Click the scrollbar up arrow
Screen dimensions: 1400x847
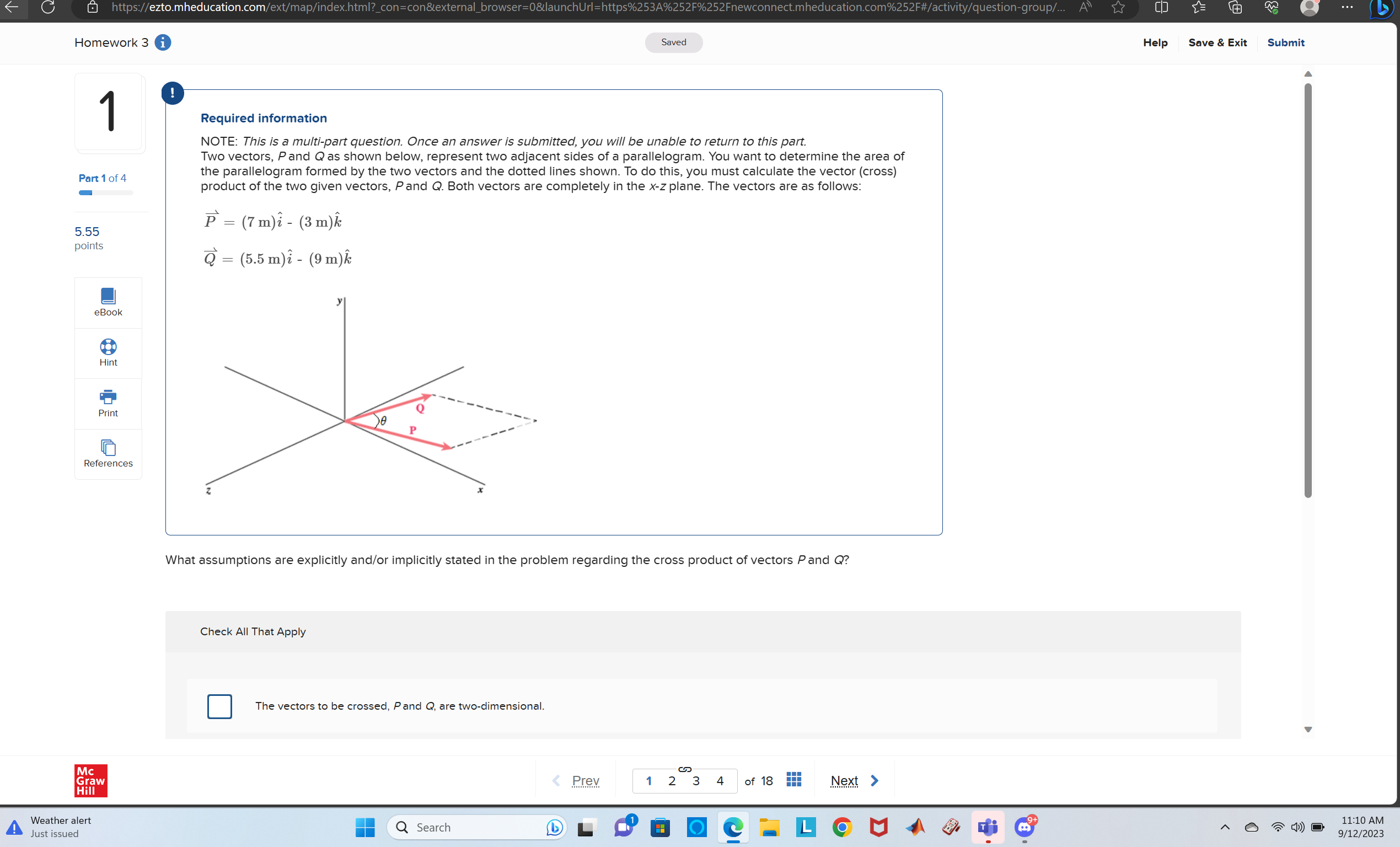click(x=1308, y=74)
